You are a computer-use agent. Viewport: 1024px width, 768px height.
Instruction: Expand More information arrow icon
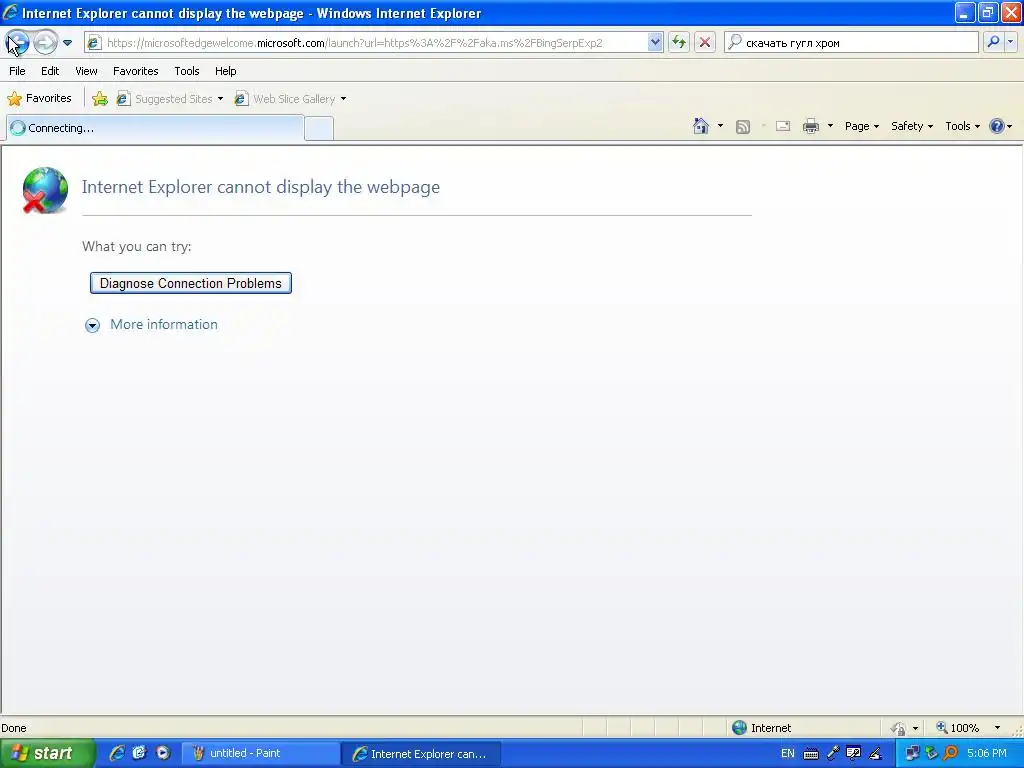click(x=93, y=325)
